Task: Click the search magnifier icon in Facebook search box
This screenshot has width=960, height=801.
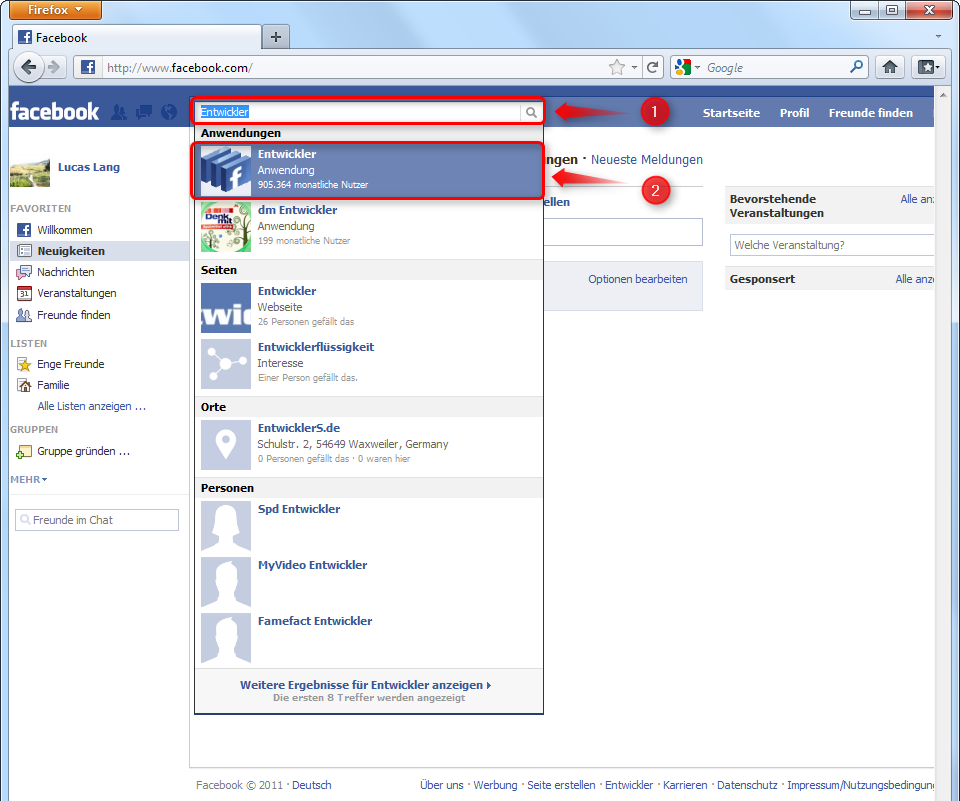Action: [x=531, y=112]
